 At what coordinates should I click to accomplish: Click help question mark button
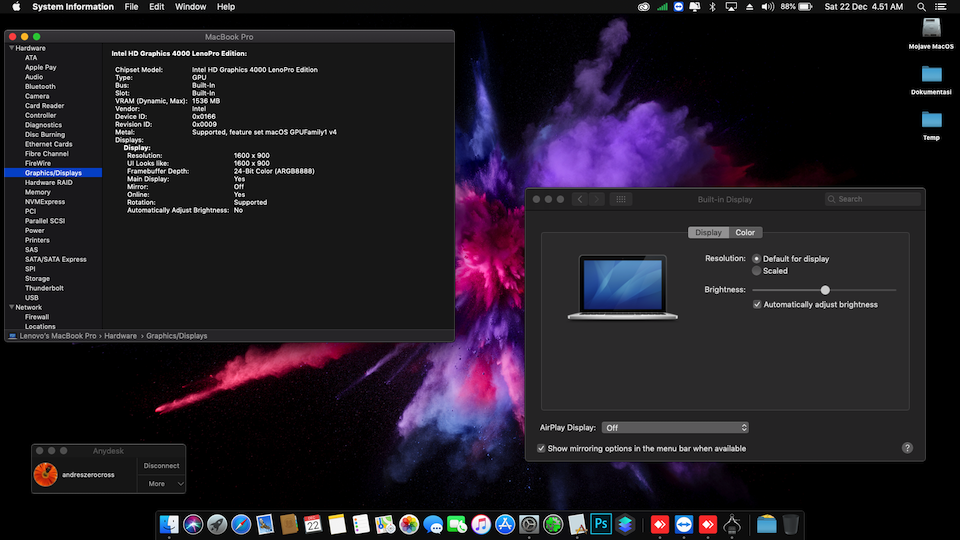pos(907,448)
